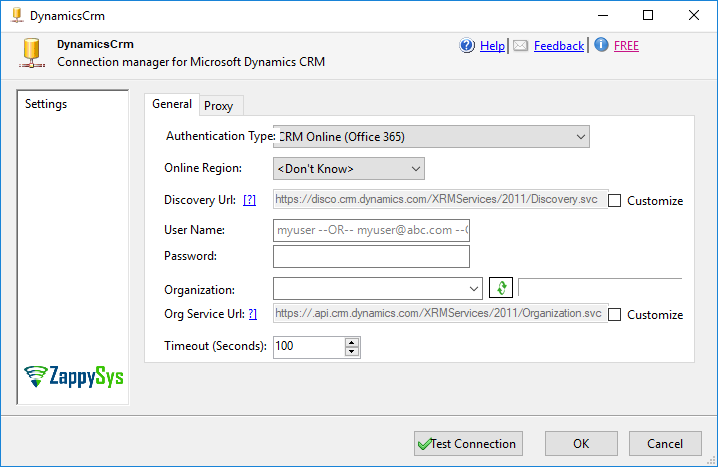Open the Online Region dropdown

pos(349,168)
